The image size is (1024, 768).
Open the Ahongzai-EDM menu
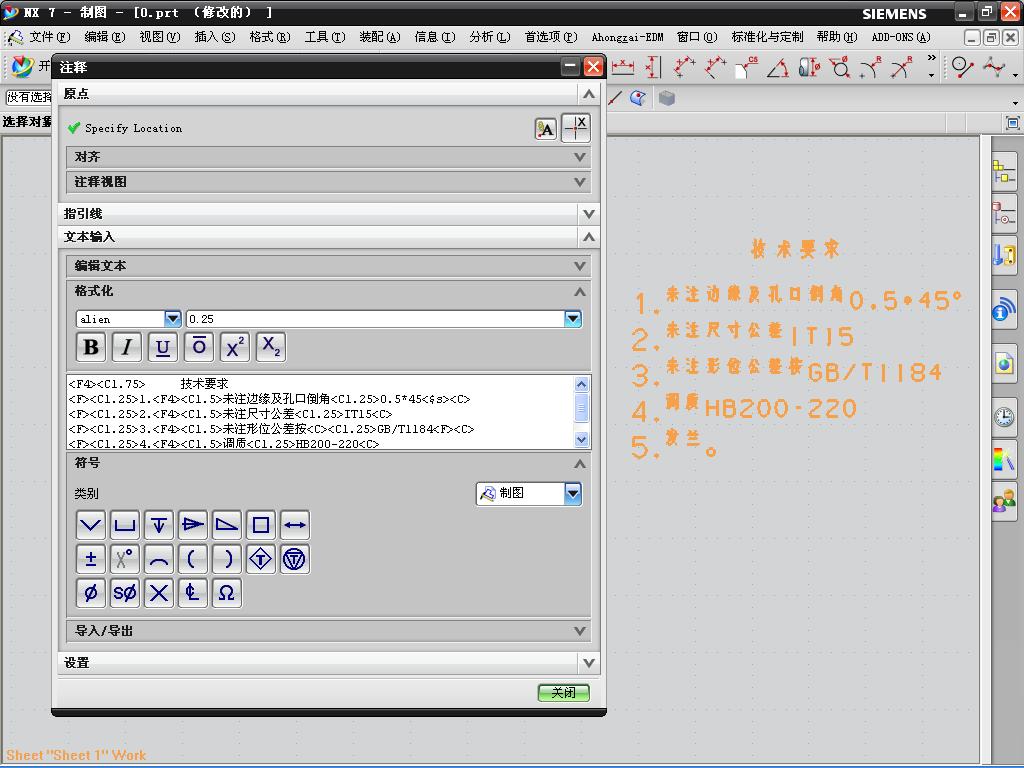[628, 37]
